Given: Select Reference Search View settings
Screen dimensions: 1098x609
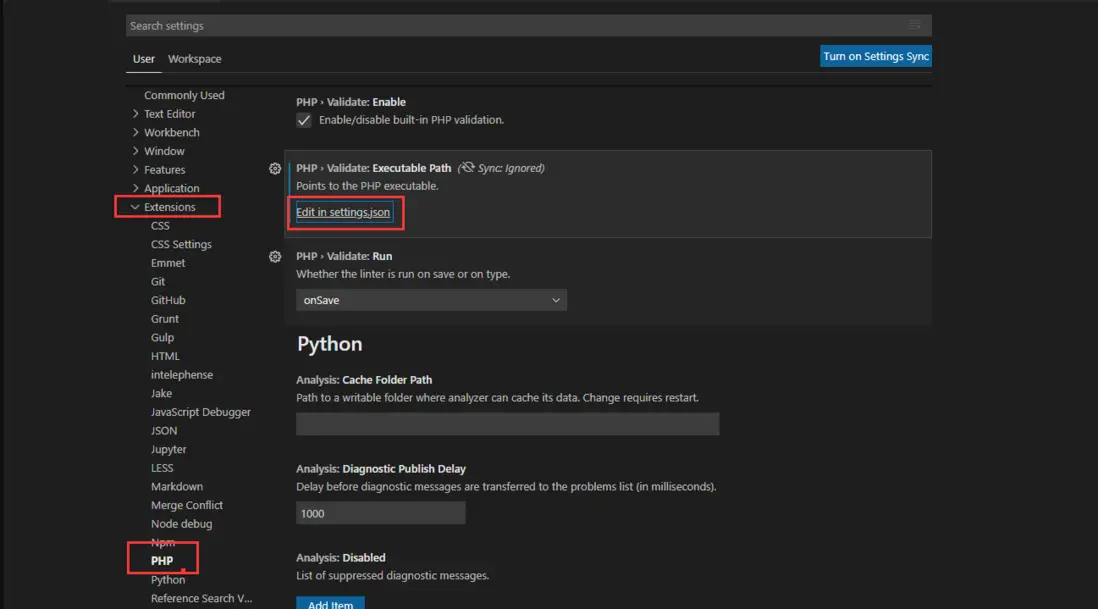Looking at the screenshot, I should 201,598.
